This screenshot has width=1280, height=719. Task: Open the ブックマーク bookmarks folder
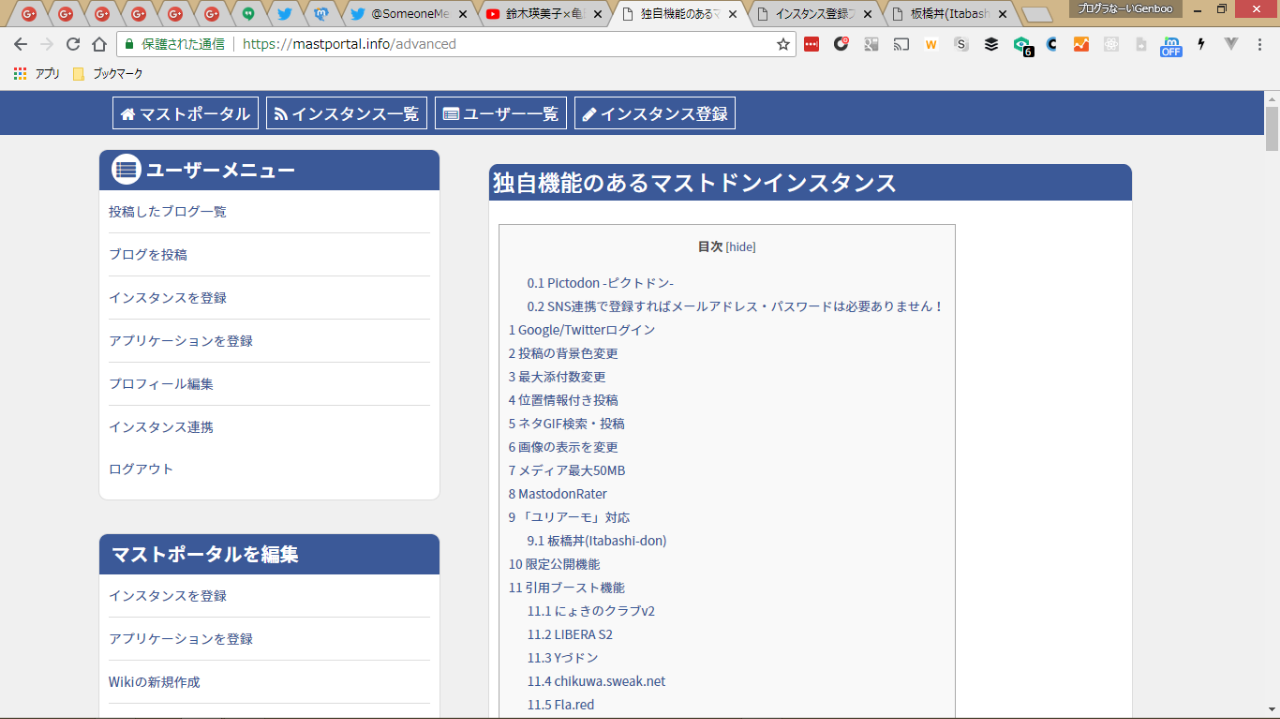[x=108, y=74]
